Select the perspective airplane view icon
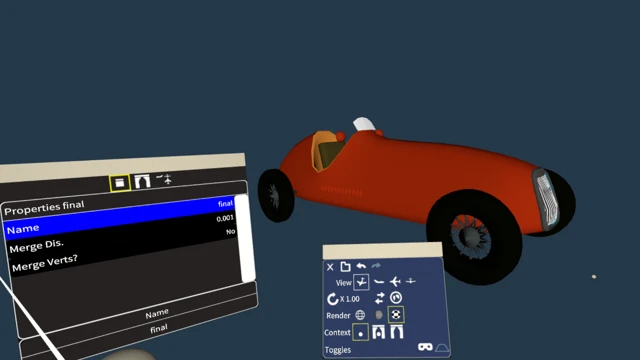 point(361,282)
